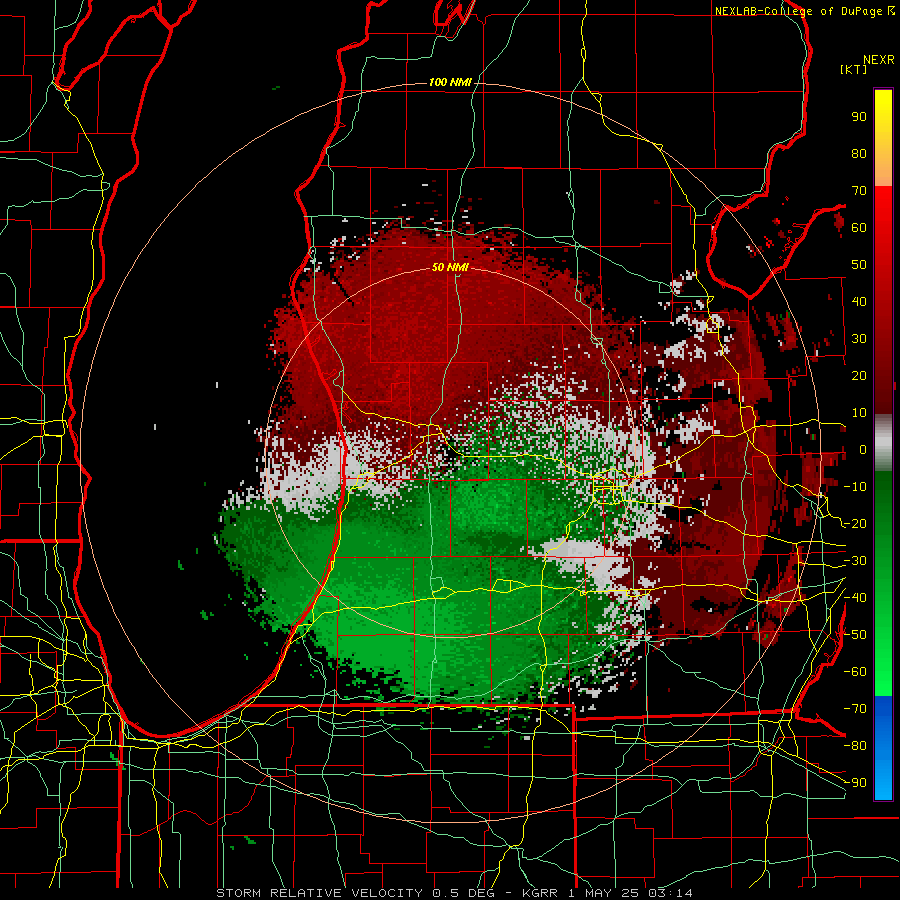Click the NEXR label above the scale
The height and width of the screenshot is (900, 900).
tap(879, 60)
